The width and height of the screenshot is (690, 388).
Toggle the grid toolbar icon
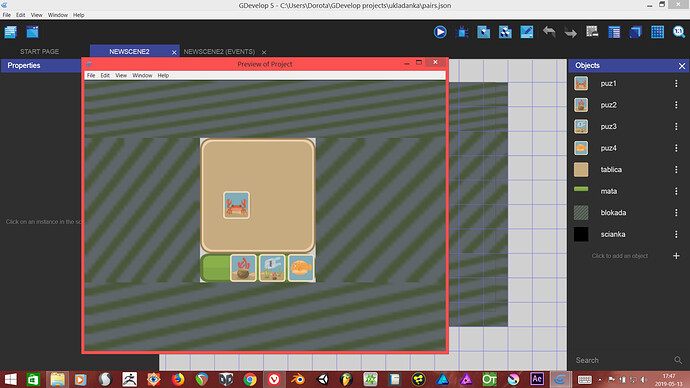[x=657, y=32]
